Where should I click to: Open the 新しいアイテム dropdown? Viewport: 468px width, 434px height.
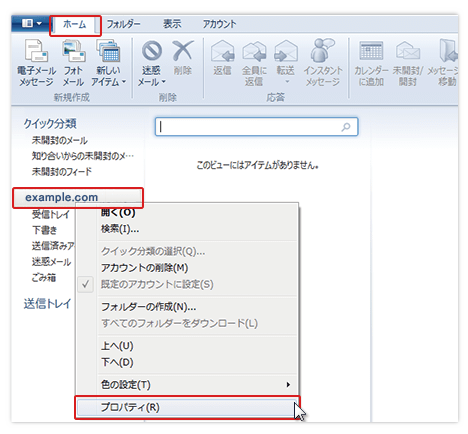[108, 62]
